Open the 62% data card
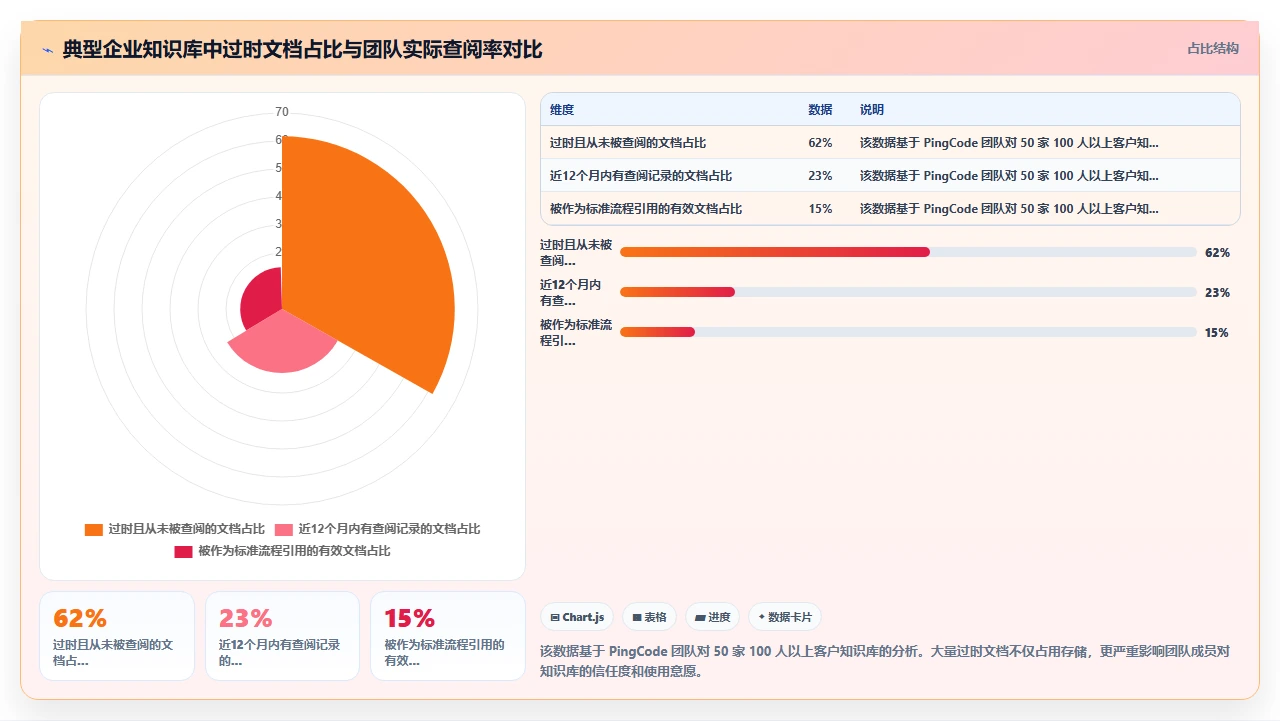 (117, 636)
